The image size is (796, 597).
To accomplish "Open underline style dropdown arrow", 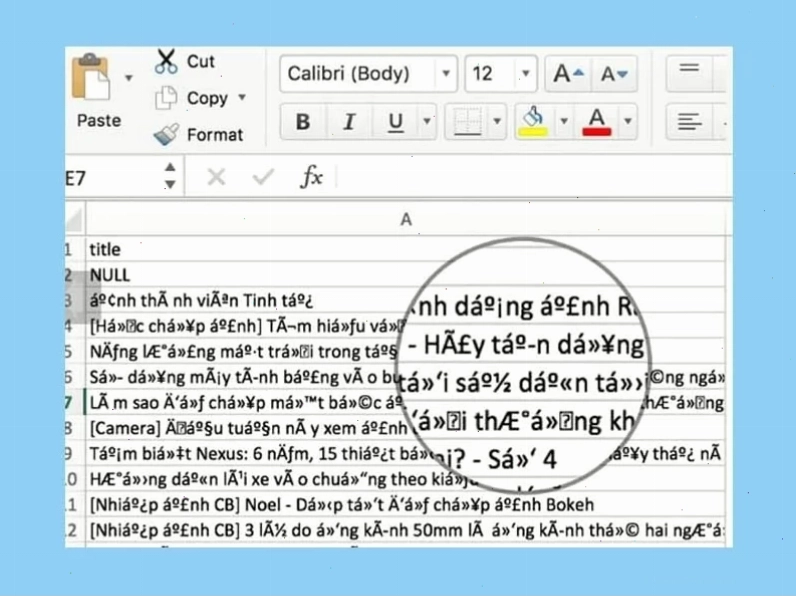I will click(427, 121).
